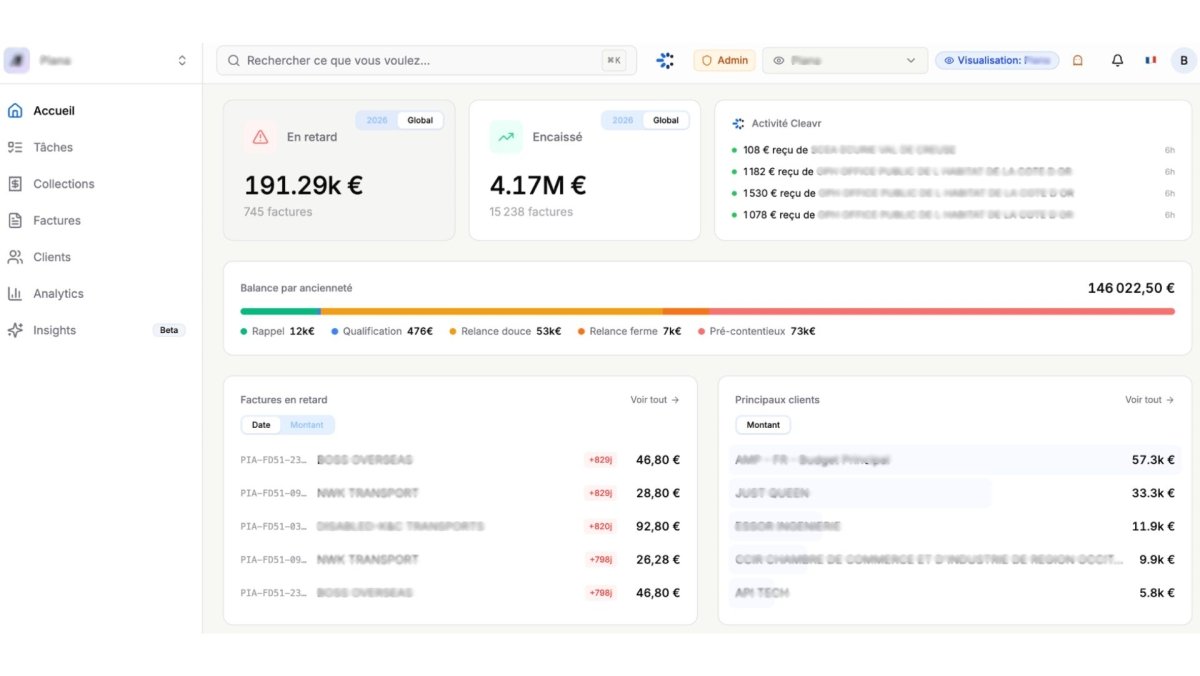Open the visualisation dropdown with eye icon
The width and height of the screenshot is (1200, 676).
click(844, 60)
